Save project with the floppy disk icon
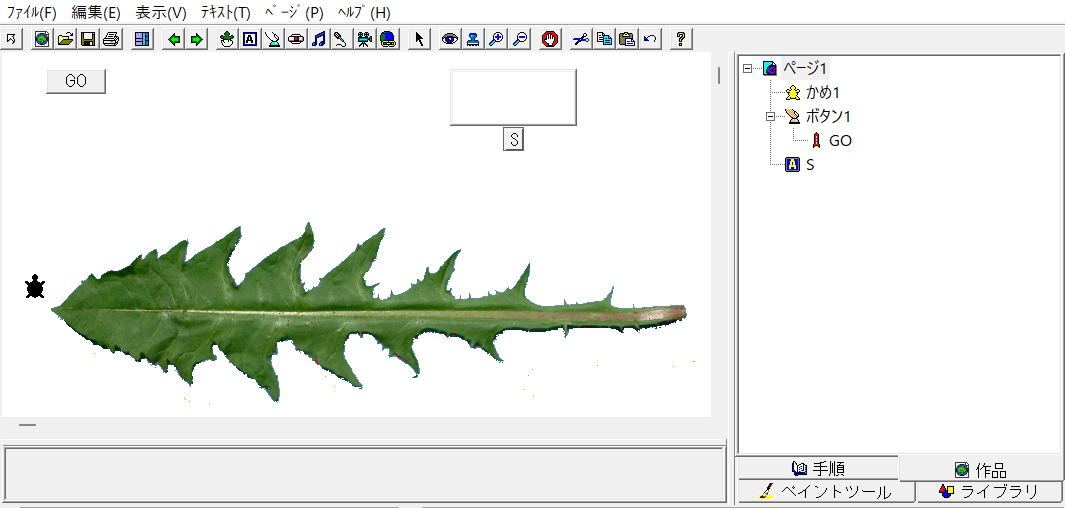 click(88, 39)
